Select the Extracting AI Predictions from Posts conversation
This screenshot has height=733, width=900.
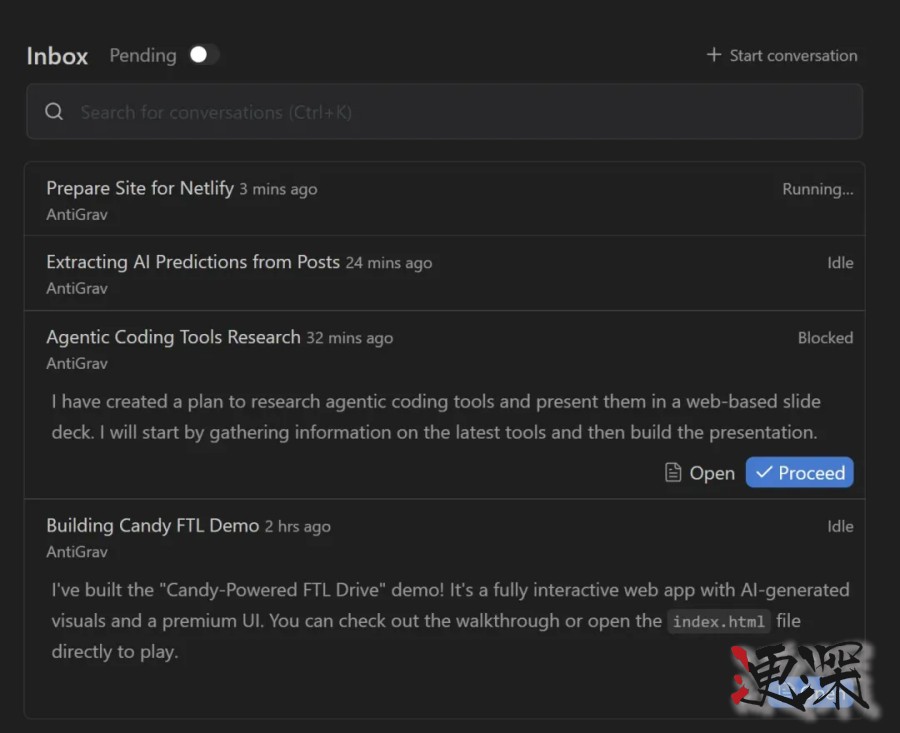coord(193,262)
